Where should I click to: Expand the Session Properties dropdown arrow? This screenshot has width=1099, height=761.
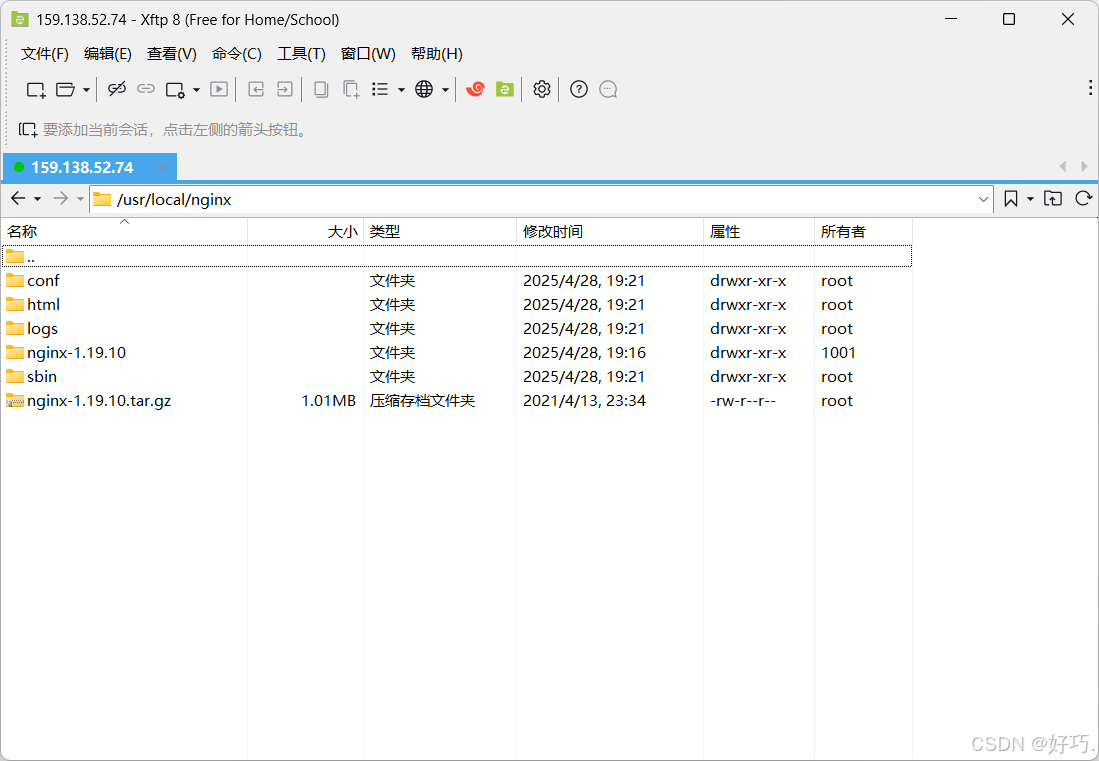[x=196, y=90]
